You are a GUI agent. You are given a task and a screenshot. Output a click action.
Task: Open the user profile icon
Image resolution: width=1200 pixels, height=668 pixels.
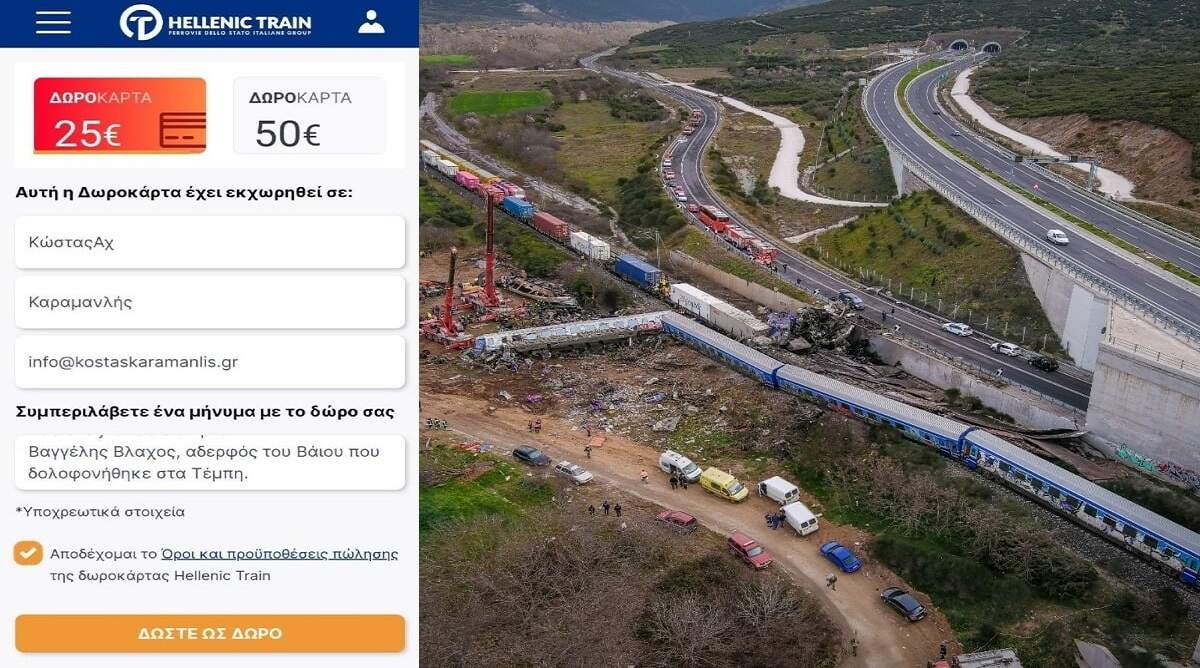[371, 22]
